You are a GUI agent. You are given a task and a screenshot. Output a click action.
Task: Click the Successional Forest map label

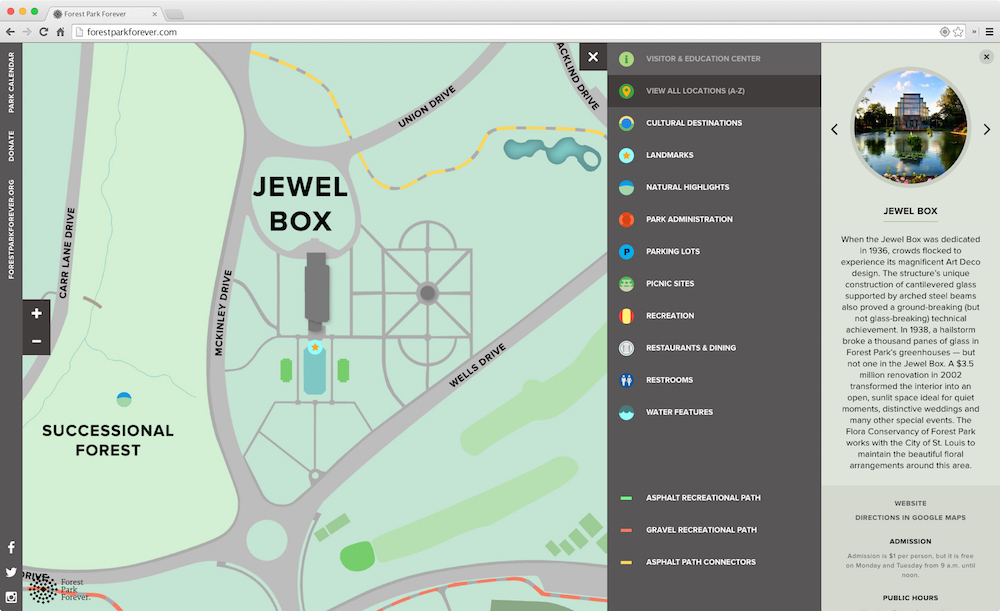[x=108, y=440]
